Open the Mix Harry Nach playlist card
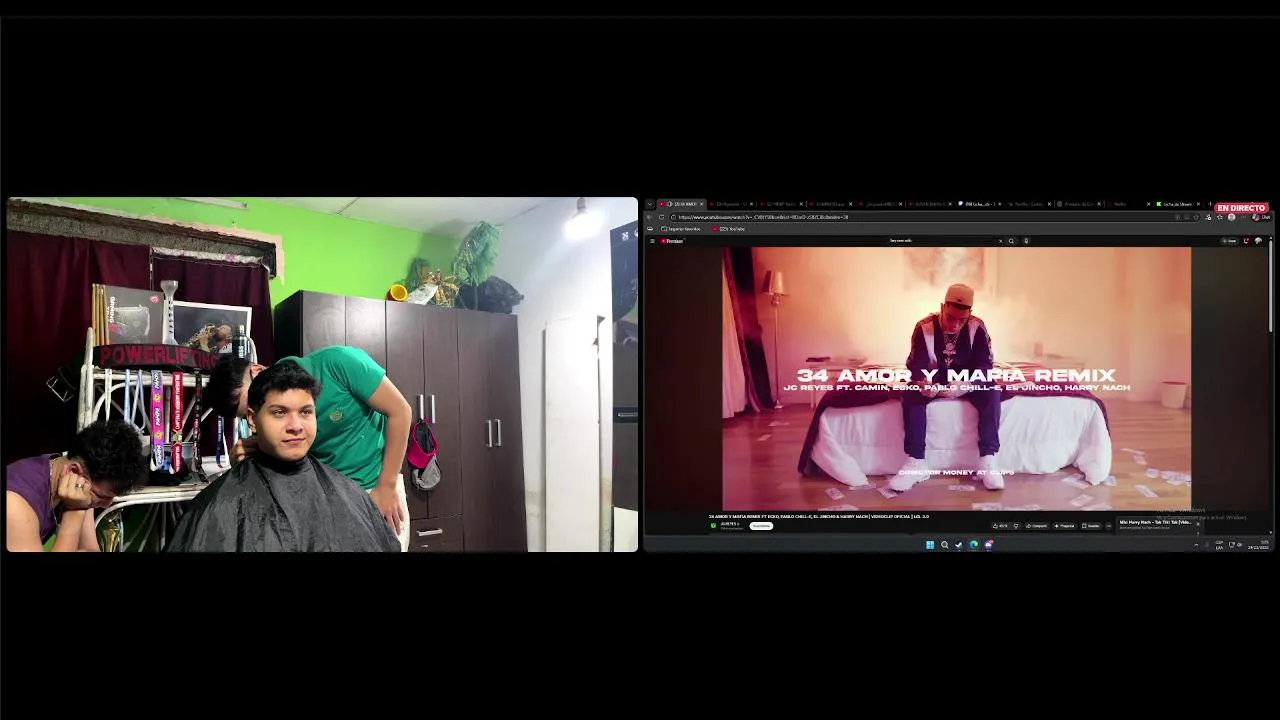The width and height of the screenshot is (1280, 720). [1155, 524]
